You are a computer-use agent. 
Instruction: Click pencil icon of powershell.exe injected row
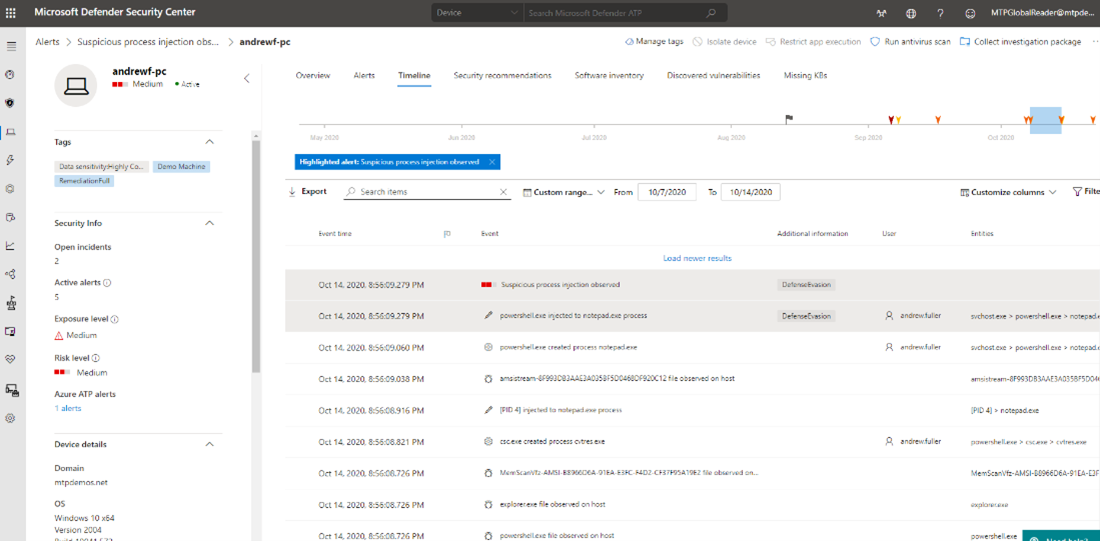489,316
